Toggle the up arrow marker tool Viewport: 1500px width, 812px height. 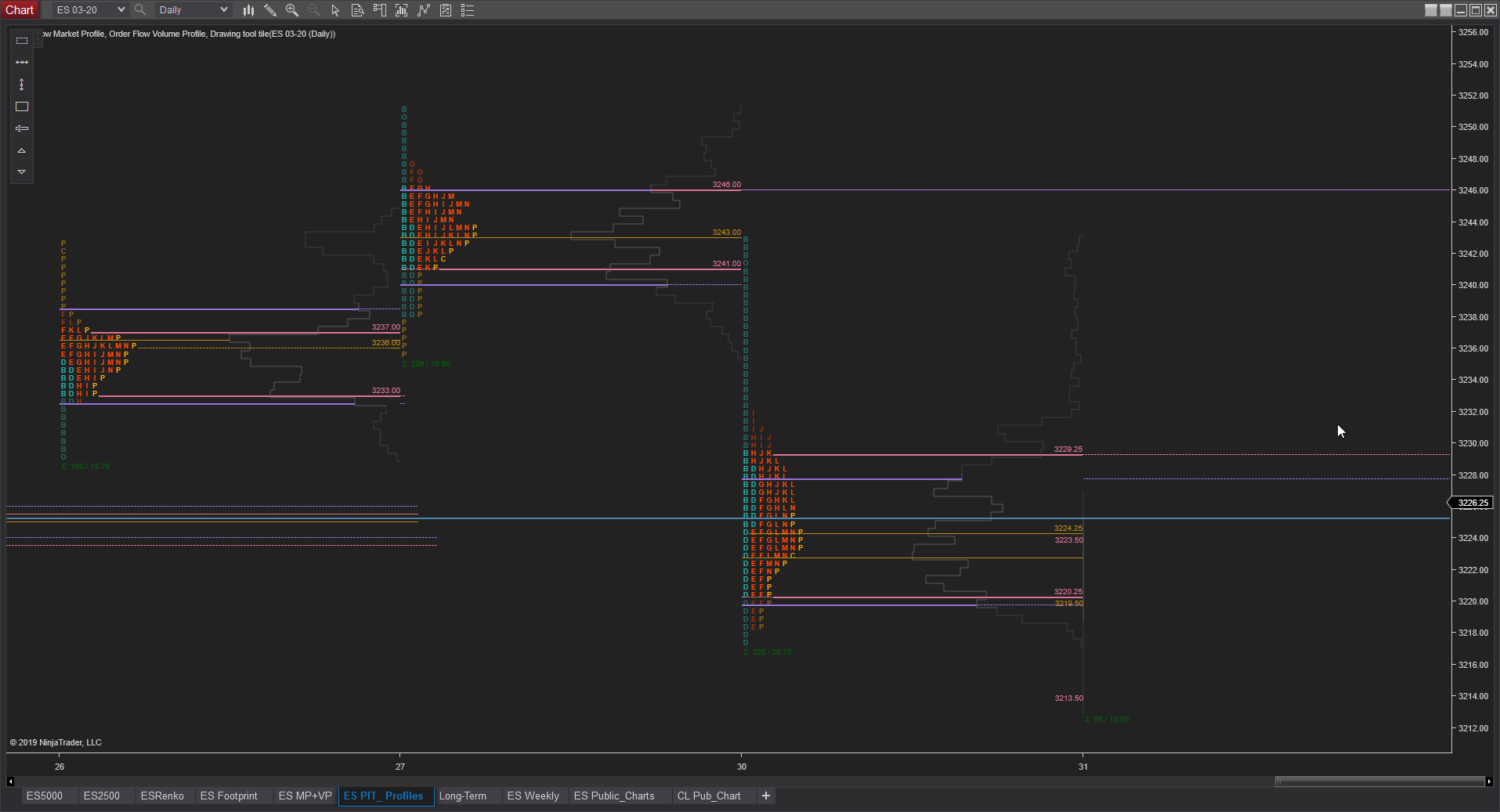click(x=21, y=150)
